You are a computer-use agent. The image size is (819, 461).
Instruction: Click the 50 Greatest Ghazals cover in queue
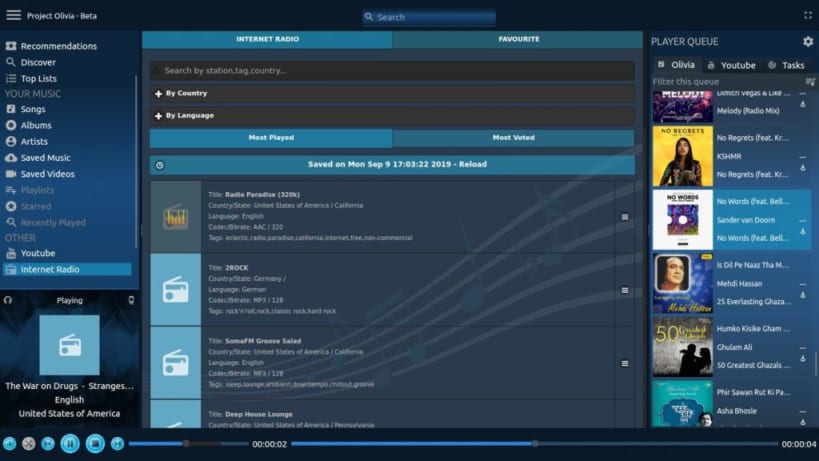pyautogui.click(x=683, y=347)
